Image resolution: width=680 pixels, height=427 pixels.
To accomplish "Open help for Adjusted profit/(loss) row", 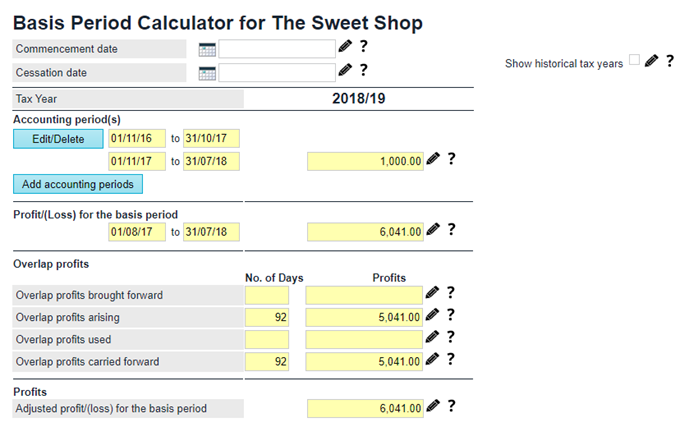I will (x=451, y=406).
